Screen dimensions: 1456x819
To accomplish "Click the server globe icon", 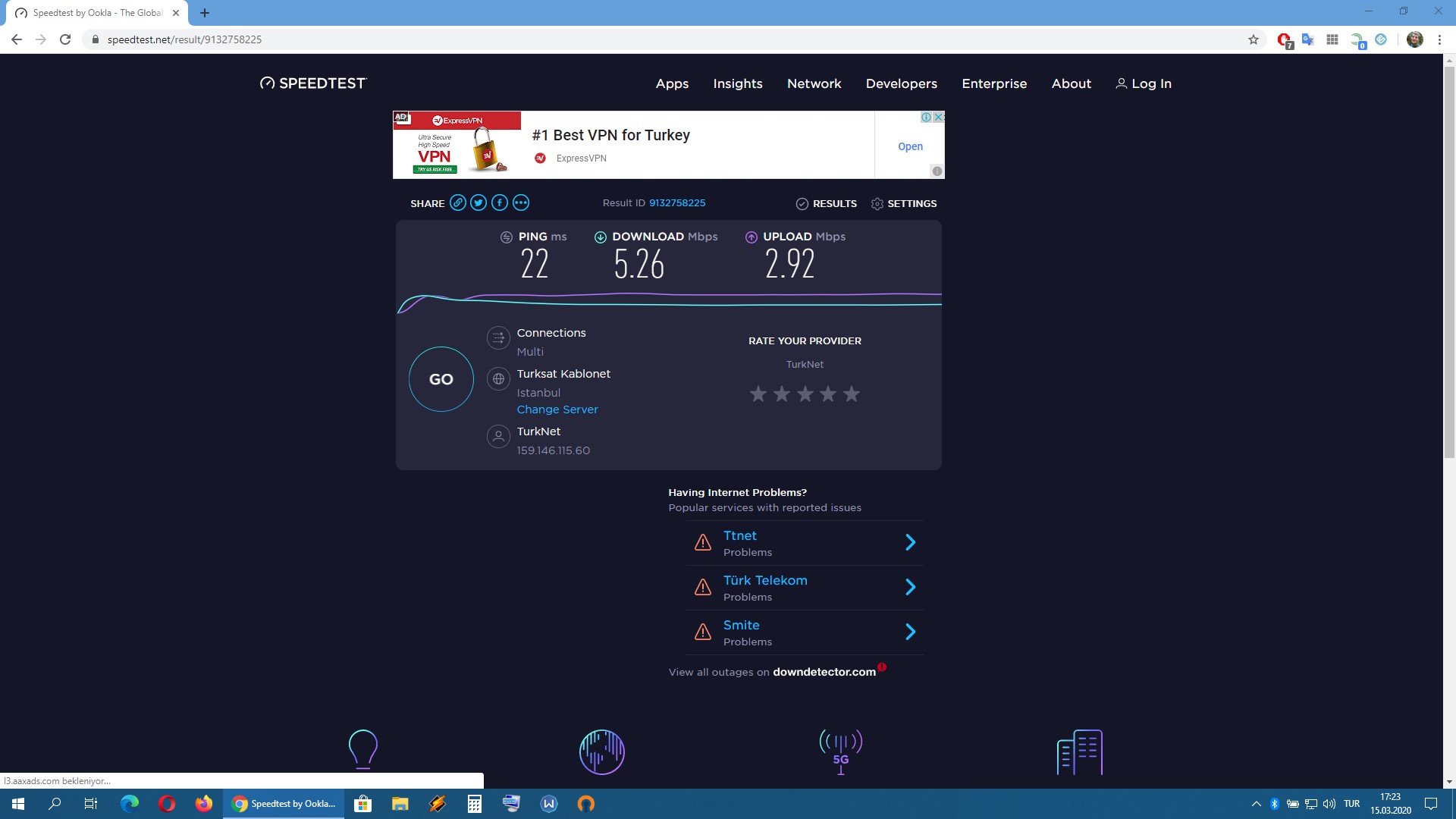I will [498, 379].
